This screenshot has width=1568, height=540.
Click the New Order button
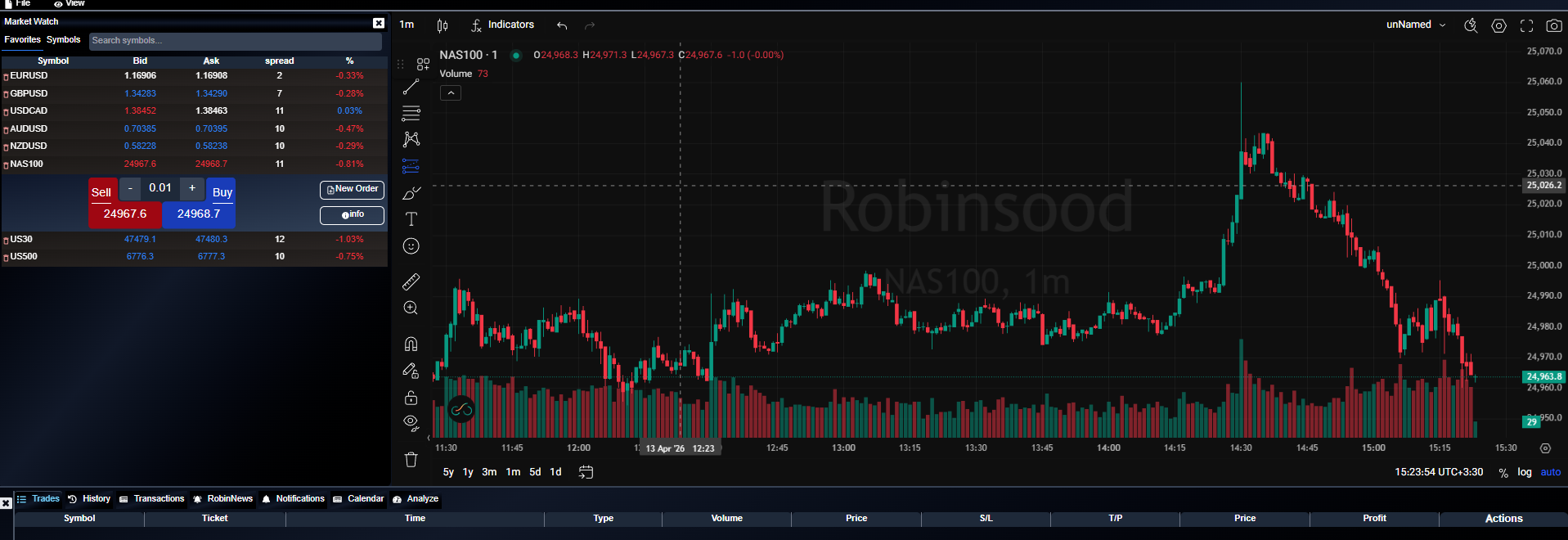(352, 190)
